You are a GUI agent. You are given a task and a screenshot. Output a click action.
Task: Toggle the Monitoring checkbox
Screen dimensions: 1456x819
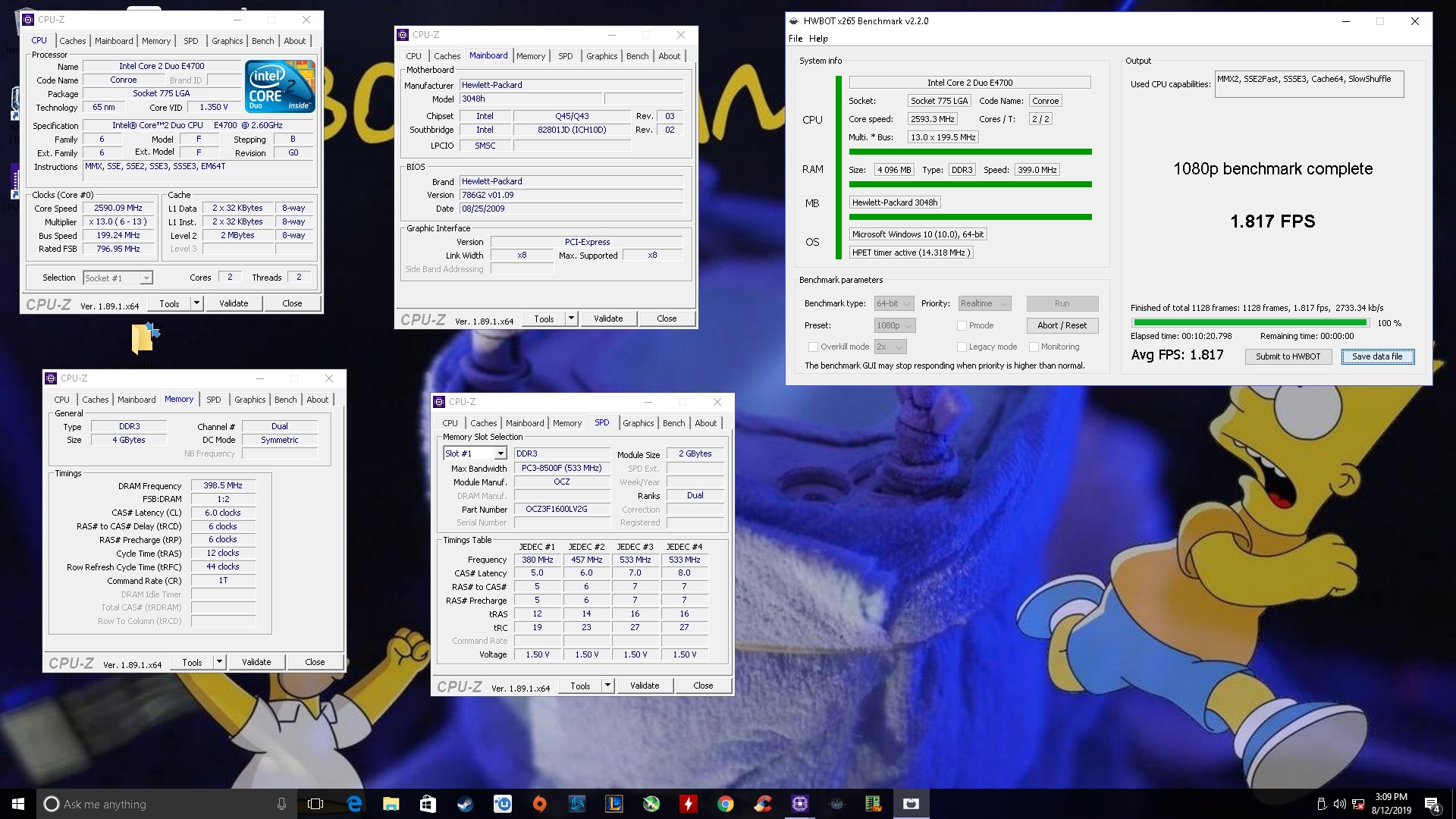coord(1034,347)
